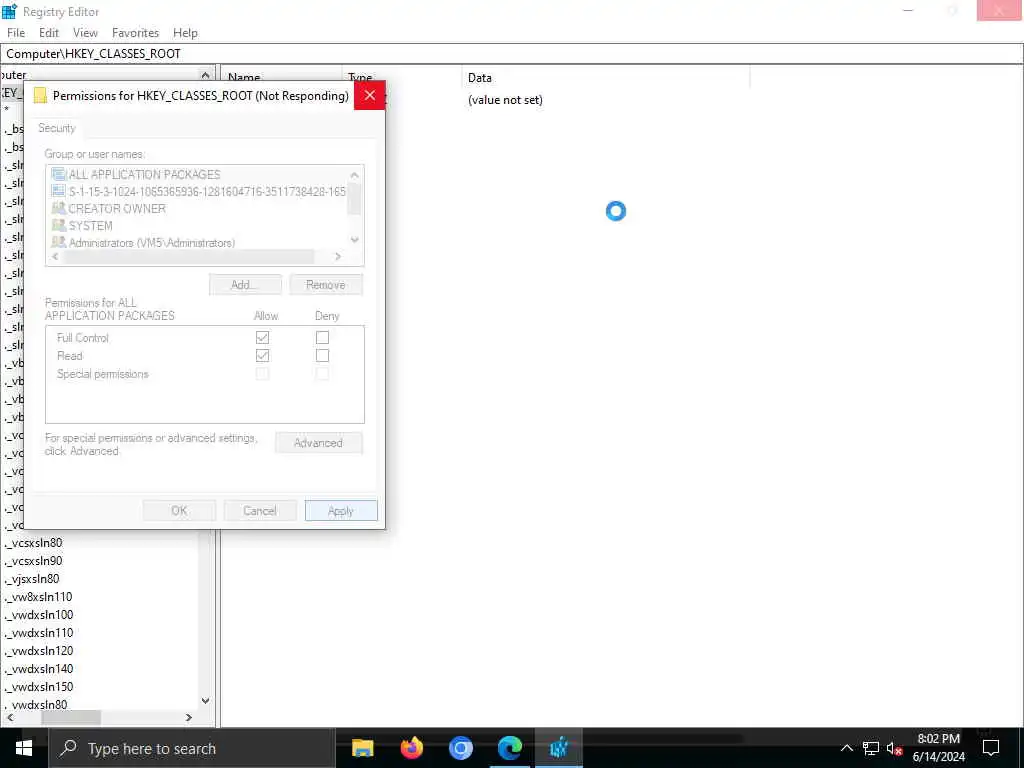Click the Registry Editor title bar icon
1024x768 pixels.
point(10,11)
